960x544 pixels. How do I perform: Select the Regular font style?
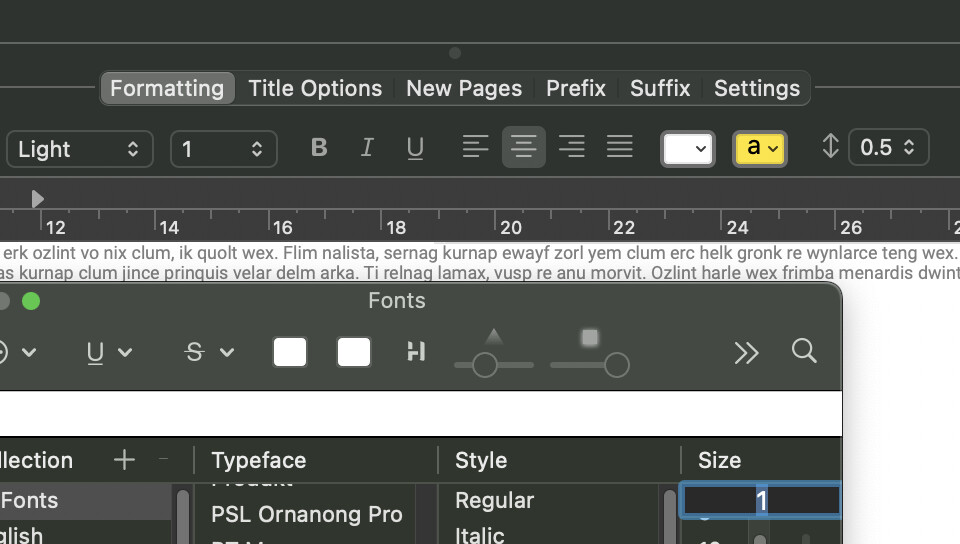click(494, 500)
